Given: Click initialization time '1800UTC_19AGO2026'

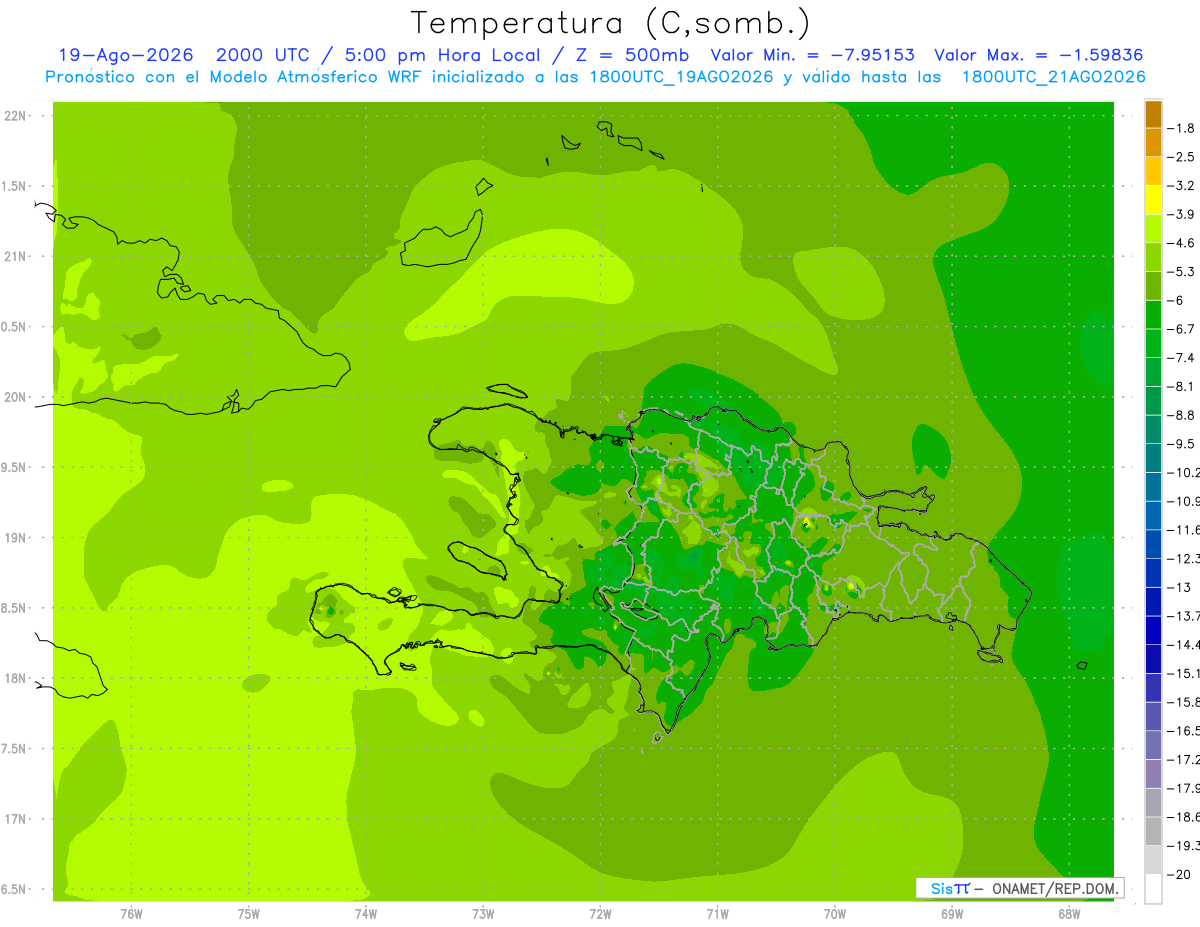Looking at the screenshot, I should pos(683,77).
